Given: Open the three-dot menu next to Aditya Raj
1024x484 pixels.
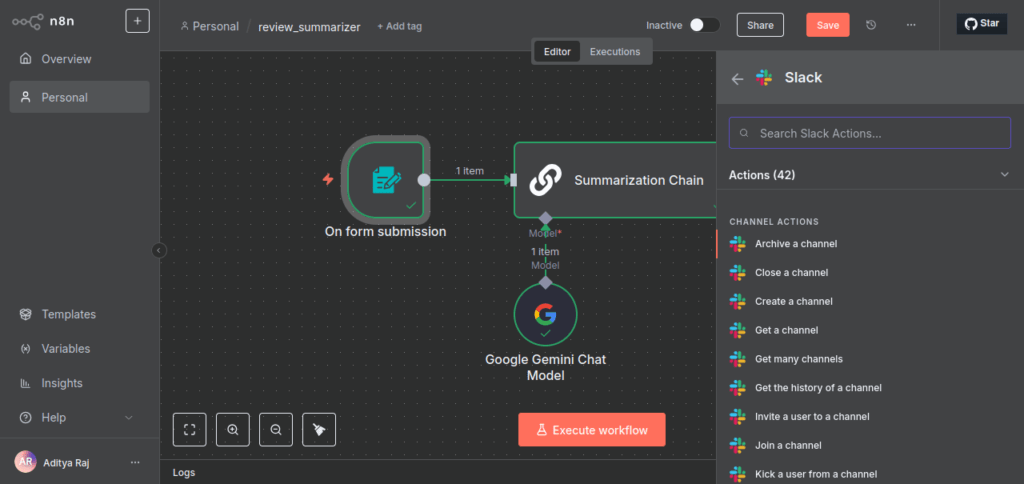Looking at the screenshot, I should coord(135,462).
